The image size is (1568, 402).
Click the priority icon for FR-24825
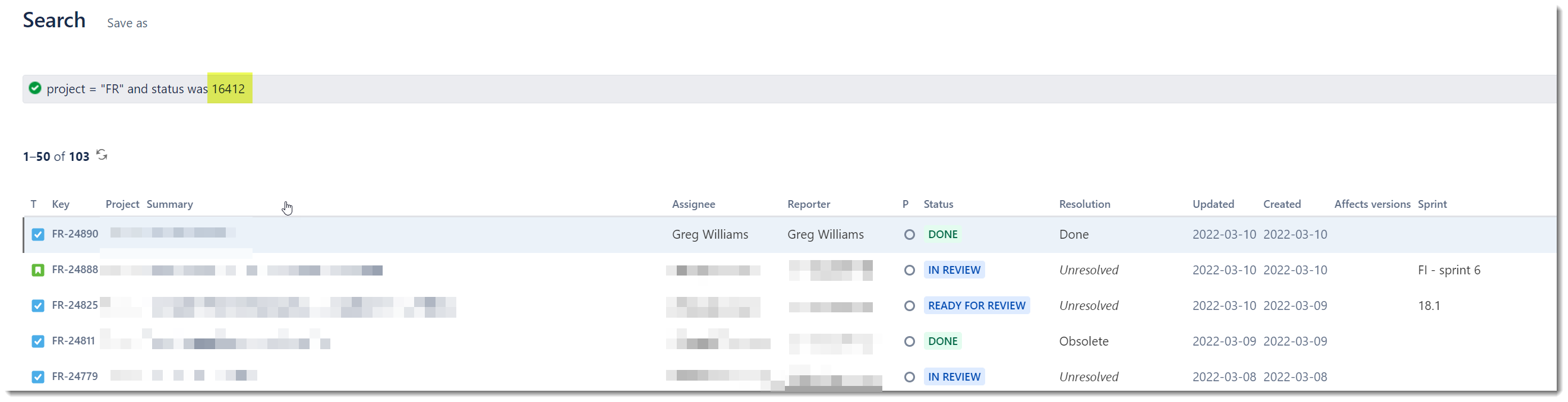click(x=910, y=306)
